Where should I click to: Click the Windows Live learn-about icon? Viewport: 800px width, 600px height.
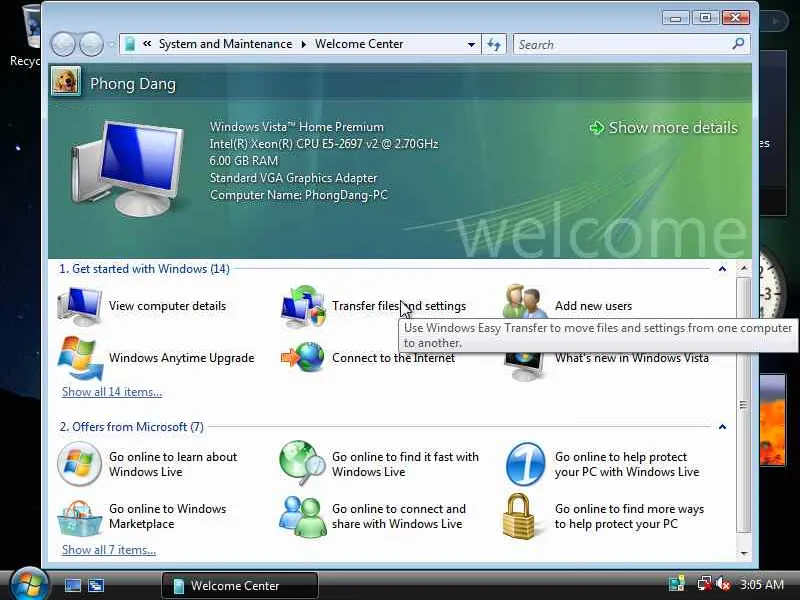80,464
